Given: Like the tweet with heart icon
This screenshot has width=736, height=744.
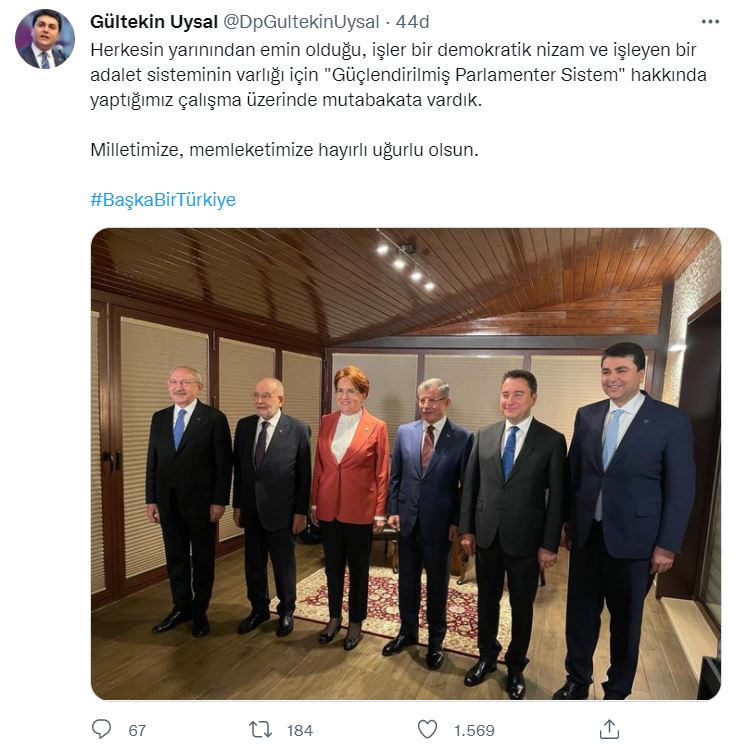Looking at the screenshot, I should point(427,729).
